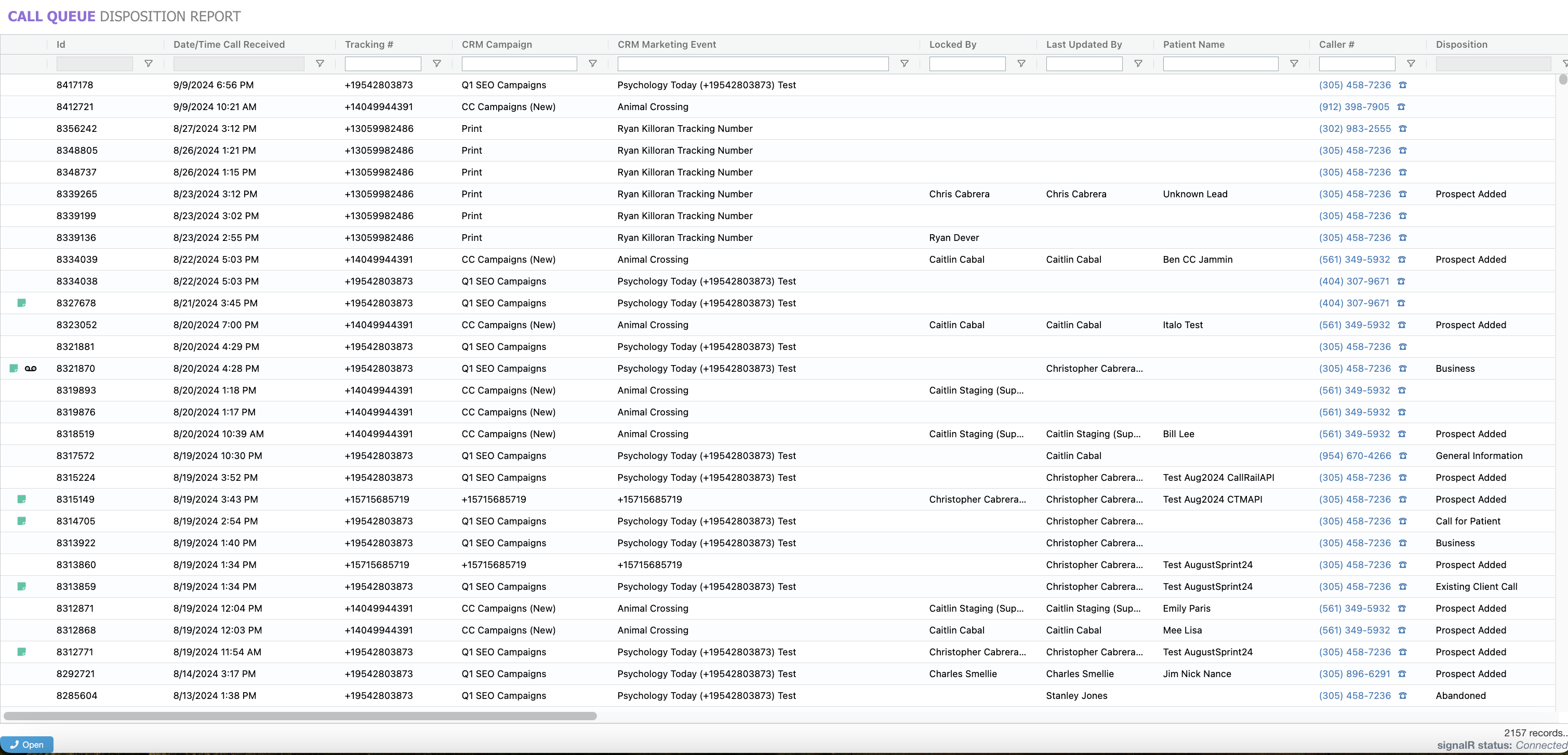
Task: Click the Open button at bottom left
Action: 27,744
